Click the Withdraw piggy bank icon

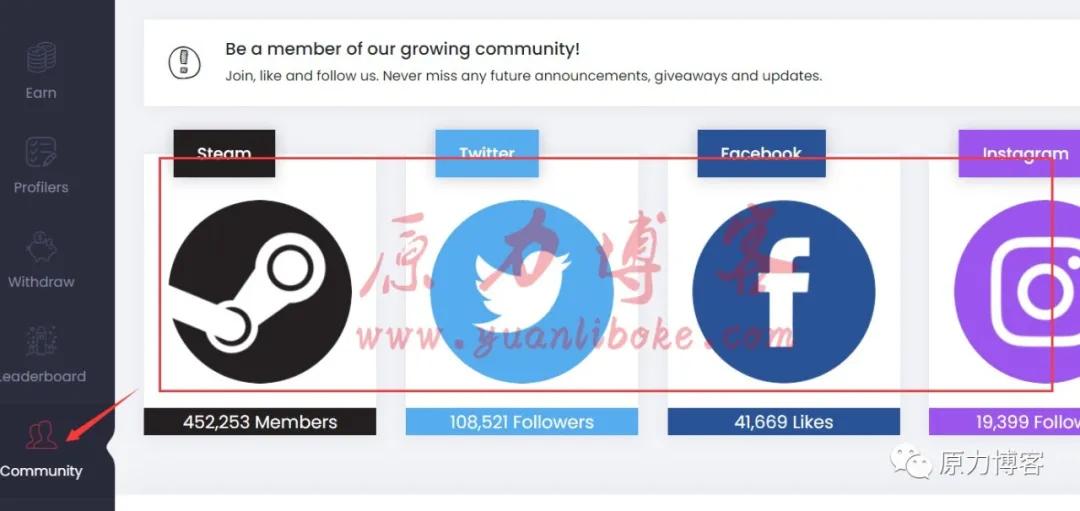41,247
